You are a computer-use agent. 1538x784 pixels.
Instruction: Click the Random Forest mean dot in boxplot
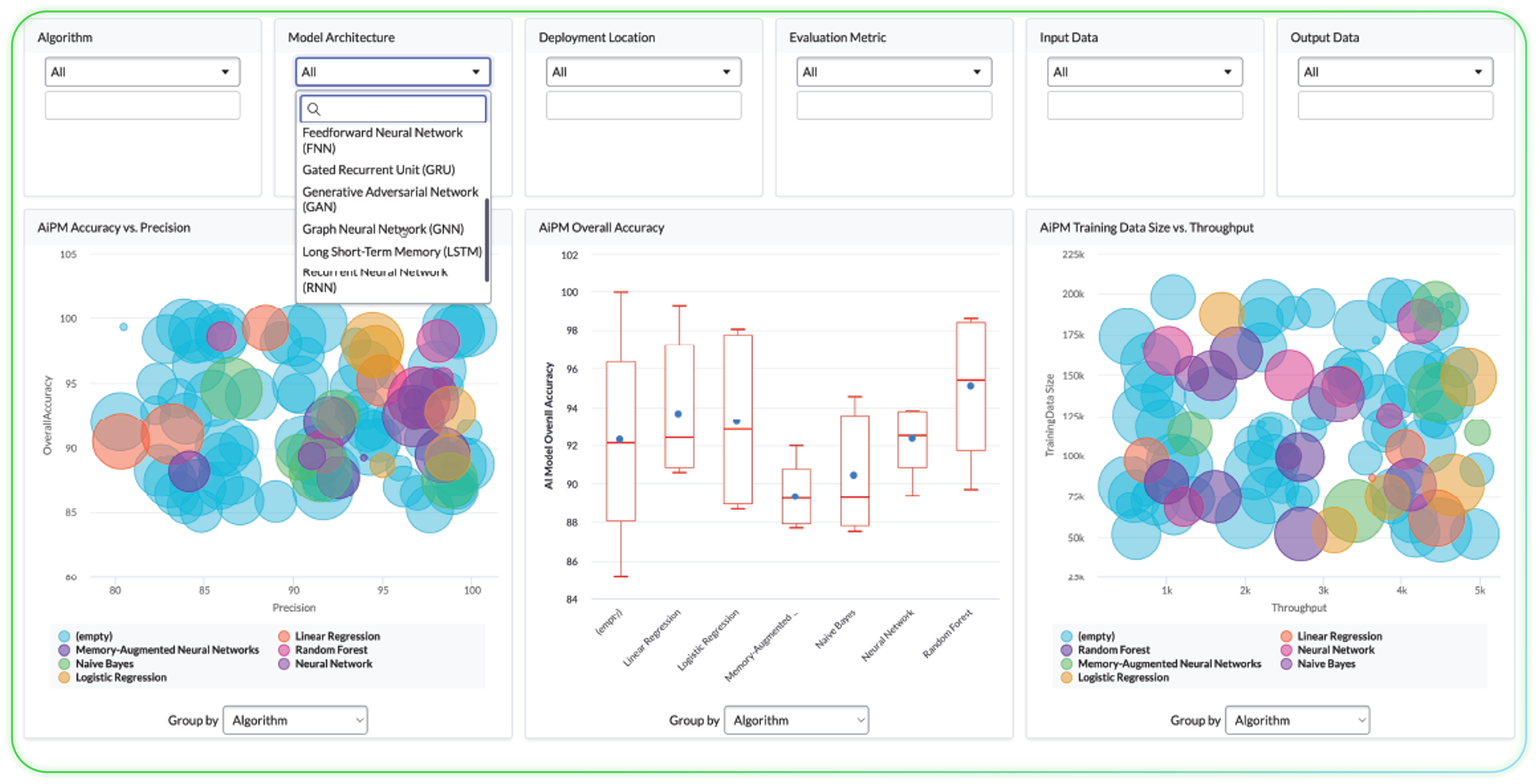[x=970, y=386]
